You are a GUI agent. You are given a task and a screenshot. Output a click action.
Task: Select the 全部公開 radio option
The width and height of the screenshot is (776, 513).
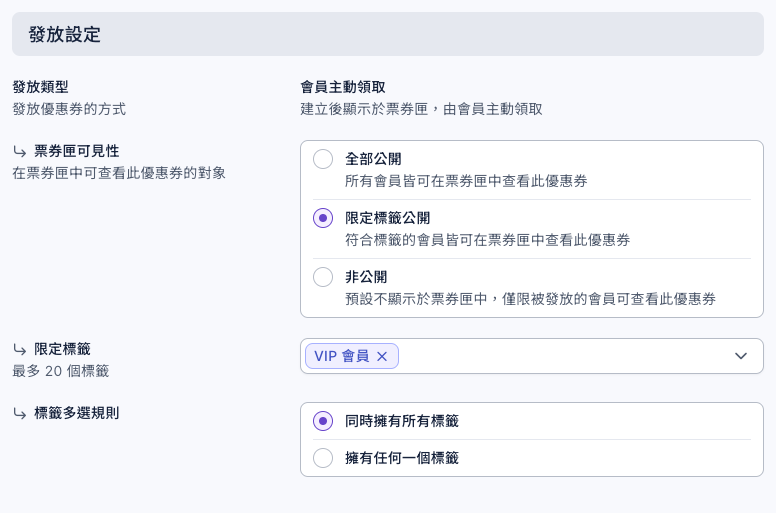[x=323, y=159]
